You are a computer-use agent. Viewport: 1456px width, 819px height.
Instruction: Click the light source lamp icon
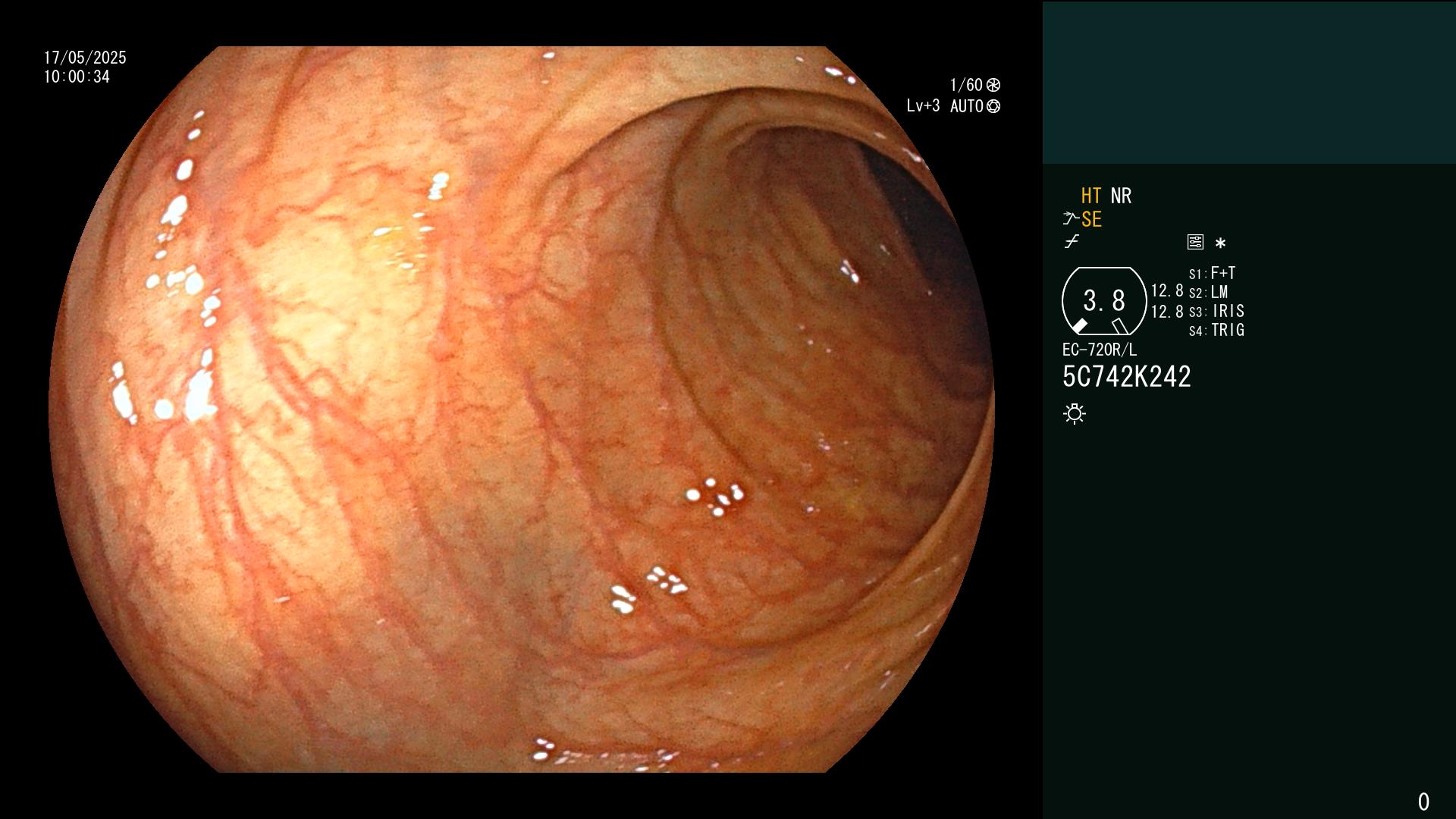[x=1075, y=413]
